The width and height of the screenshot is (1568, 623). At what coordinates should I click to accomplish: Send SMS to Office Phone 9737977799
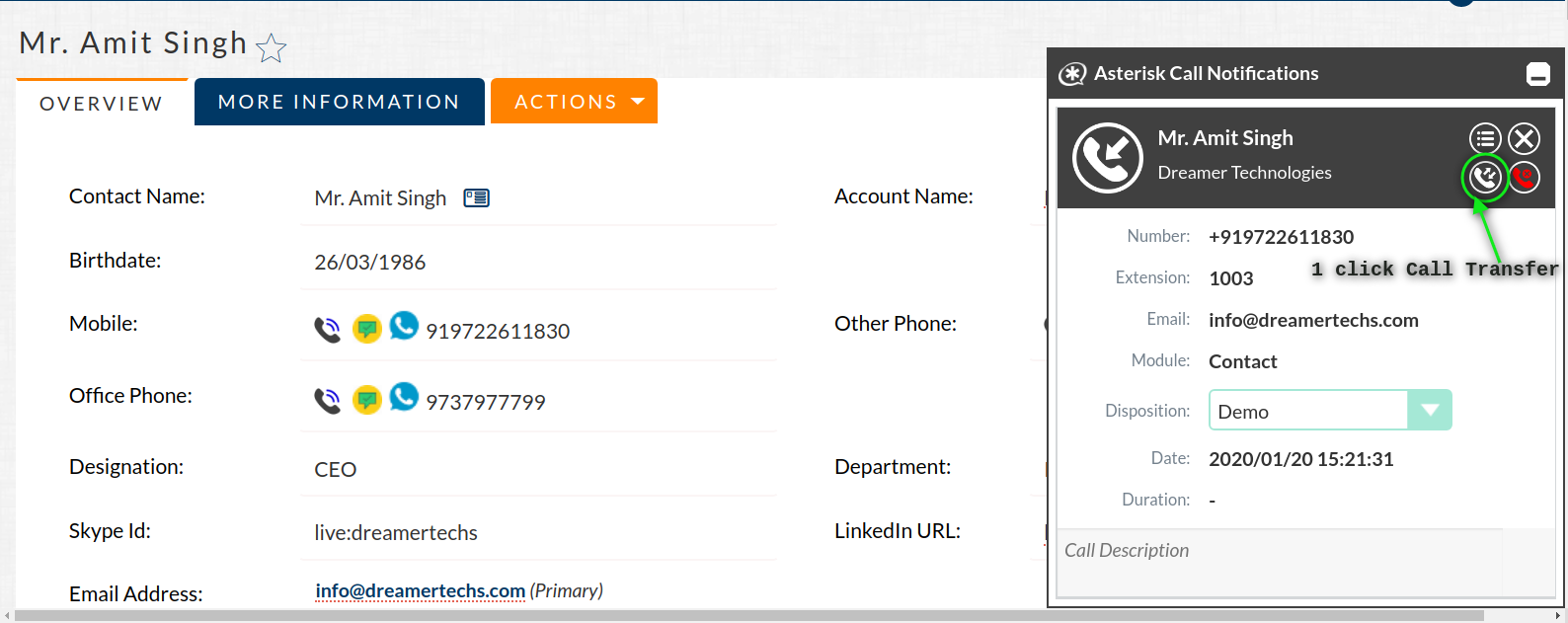367,400
